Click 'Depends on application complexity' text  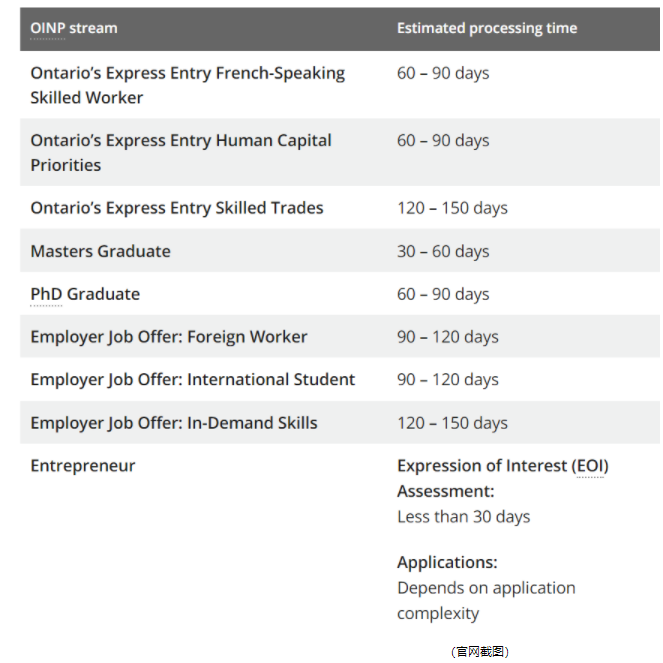485,600
